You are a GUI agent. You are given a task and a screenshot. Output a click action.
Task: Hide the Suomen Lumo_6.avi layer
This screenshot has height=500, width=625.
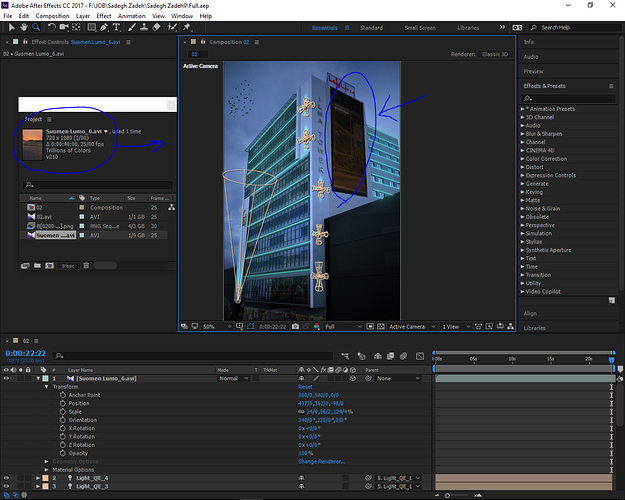(6, 378)
